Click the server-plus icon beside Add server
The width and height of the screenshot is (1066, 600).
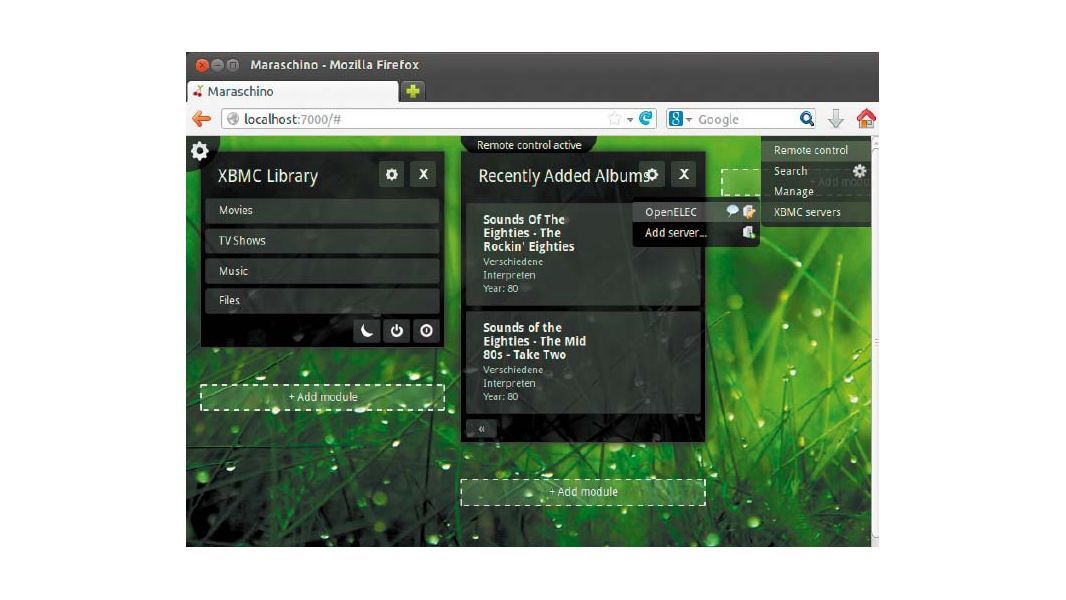749,232
